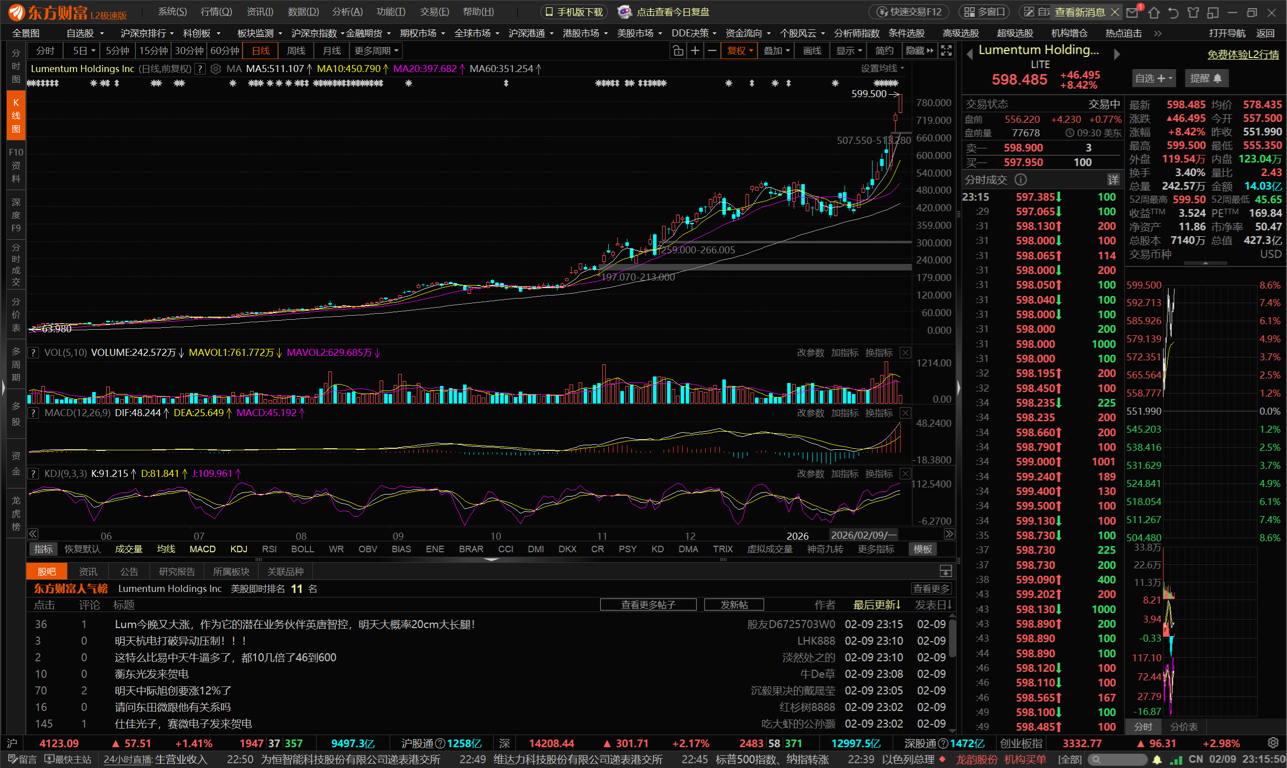The width and height of the screenshot is (1287, 768).
Task: Close the MACD indicator panel
Action: point(905,413)
